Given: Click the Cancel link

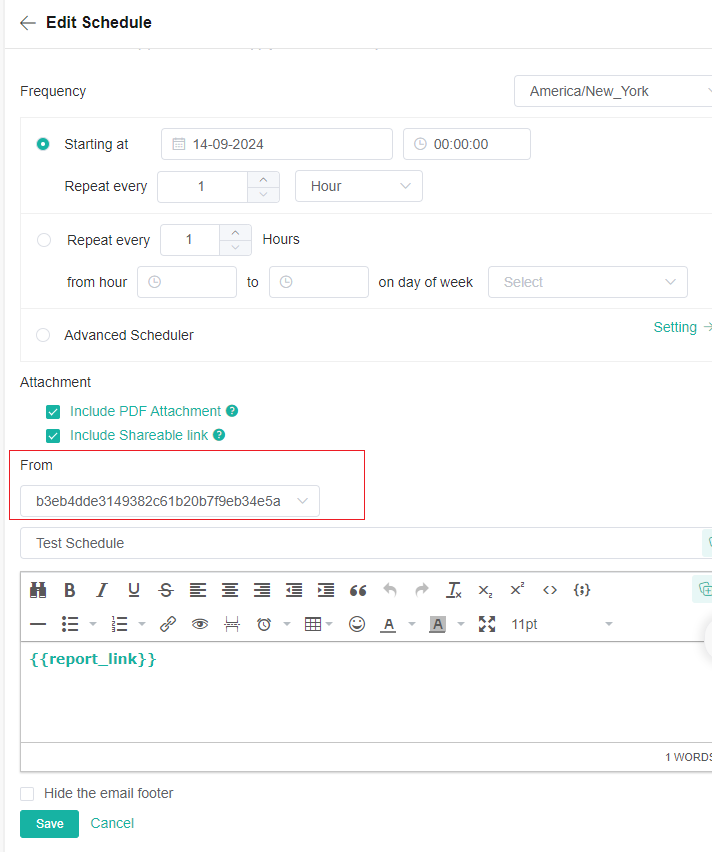Looking at the screenshot, I should pyautogui.click(x=112, y=823).
